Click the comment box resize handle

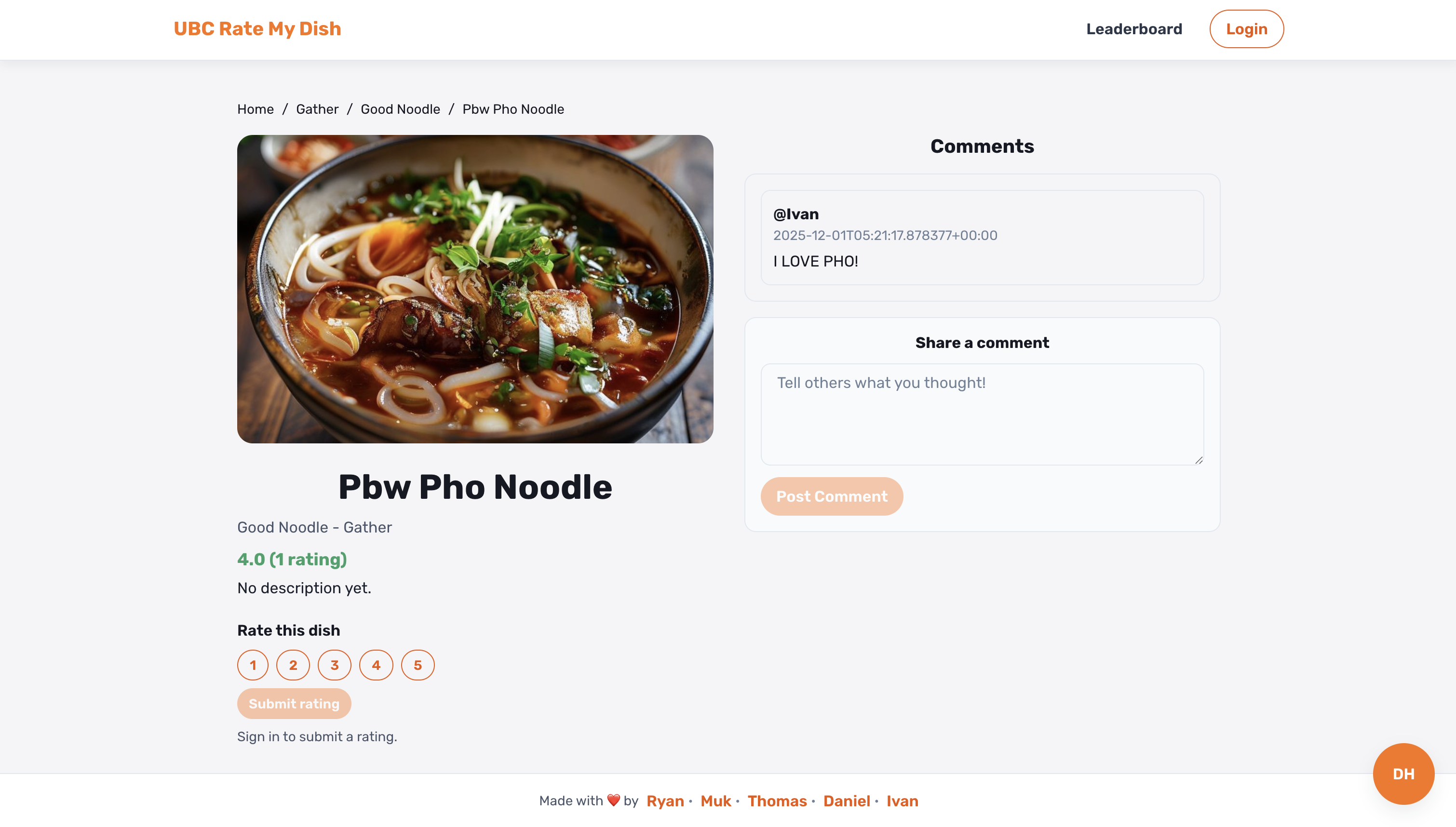tap(1199, 460)
